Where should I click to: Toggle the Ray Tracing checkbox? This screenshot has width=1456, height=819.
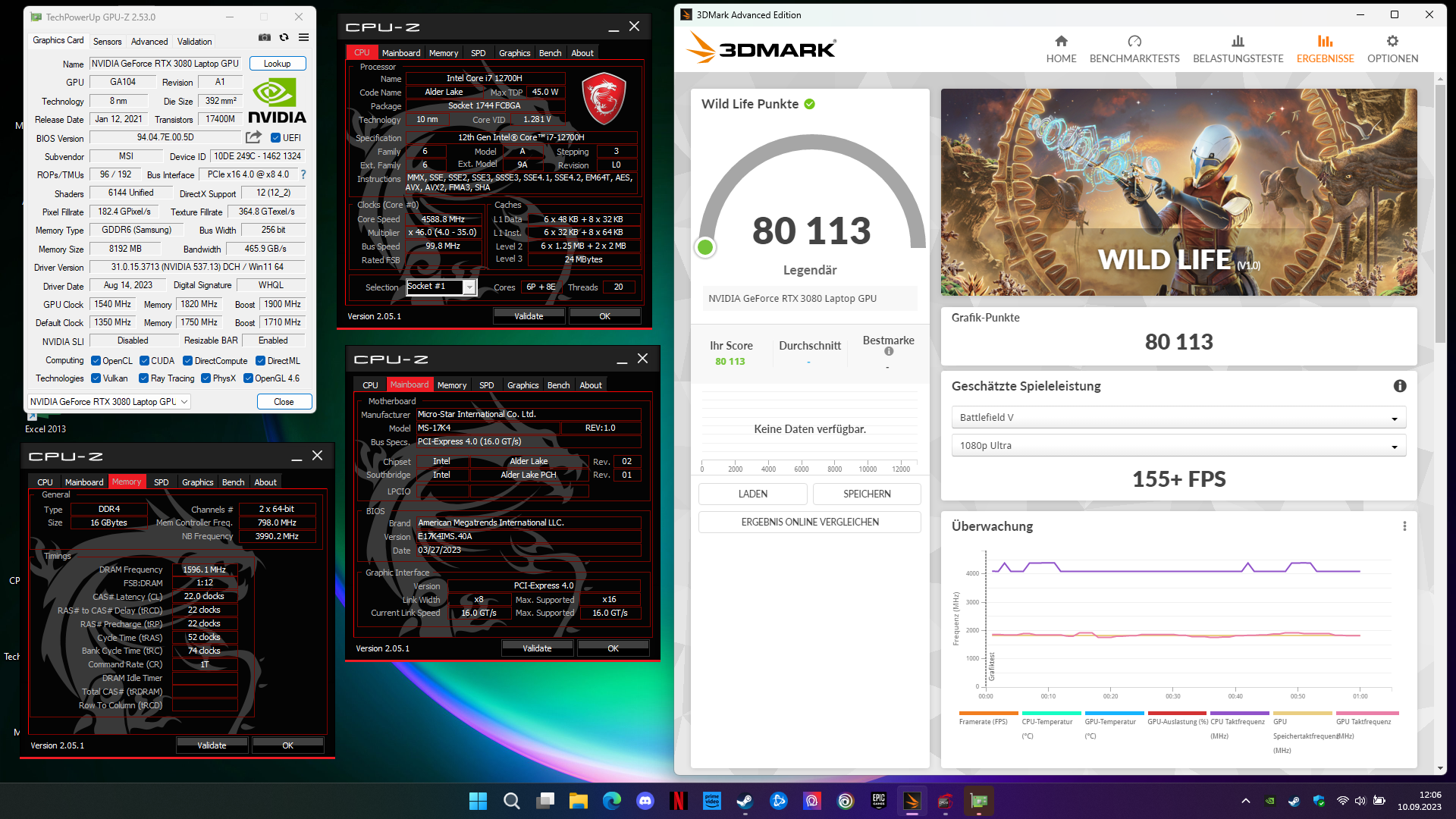(144, 378)
